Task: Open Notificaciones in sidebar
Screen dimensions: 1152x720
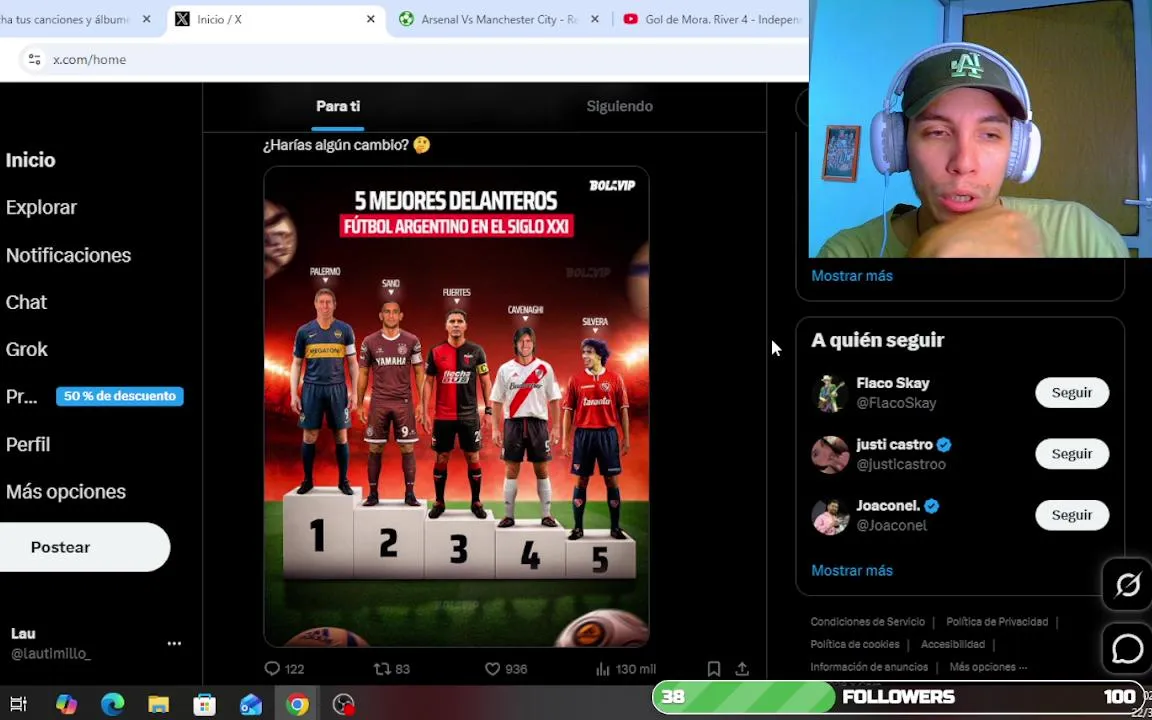Action: click(68, 255)
